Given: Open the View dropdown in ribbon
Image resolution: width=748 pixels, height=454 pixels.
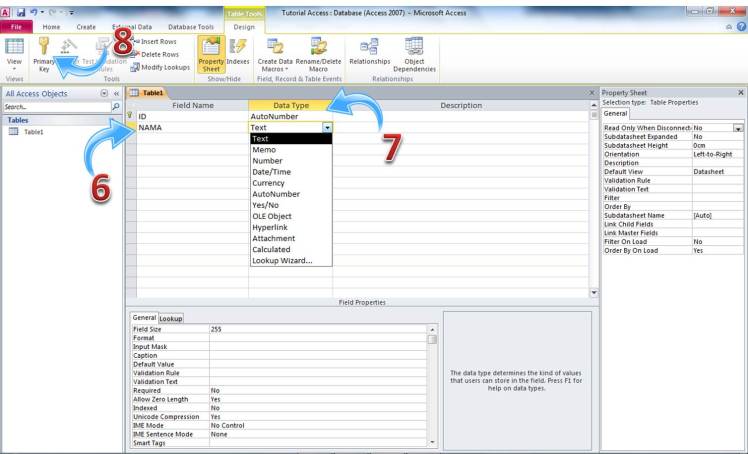Looking at the screenshot, I should pyautogui.click(x=14, y=65).
